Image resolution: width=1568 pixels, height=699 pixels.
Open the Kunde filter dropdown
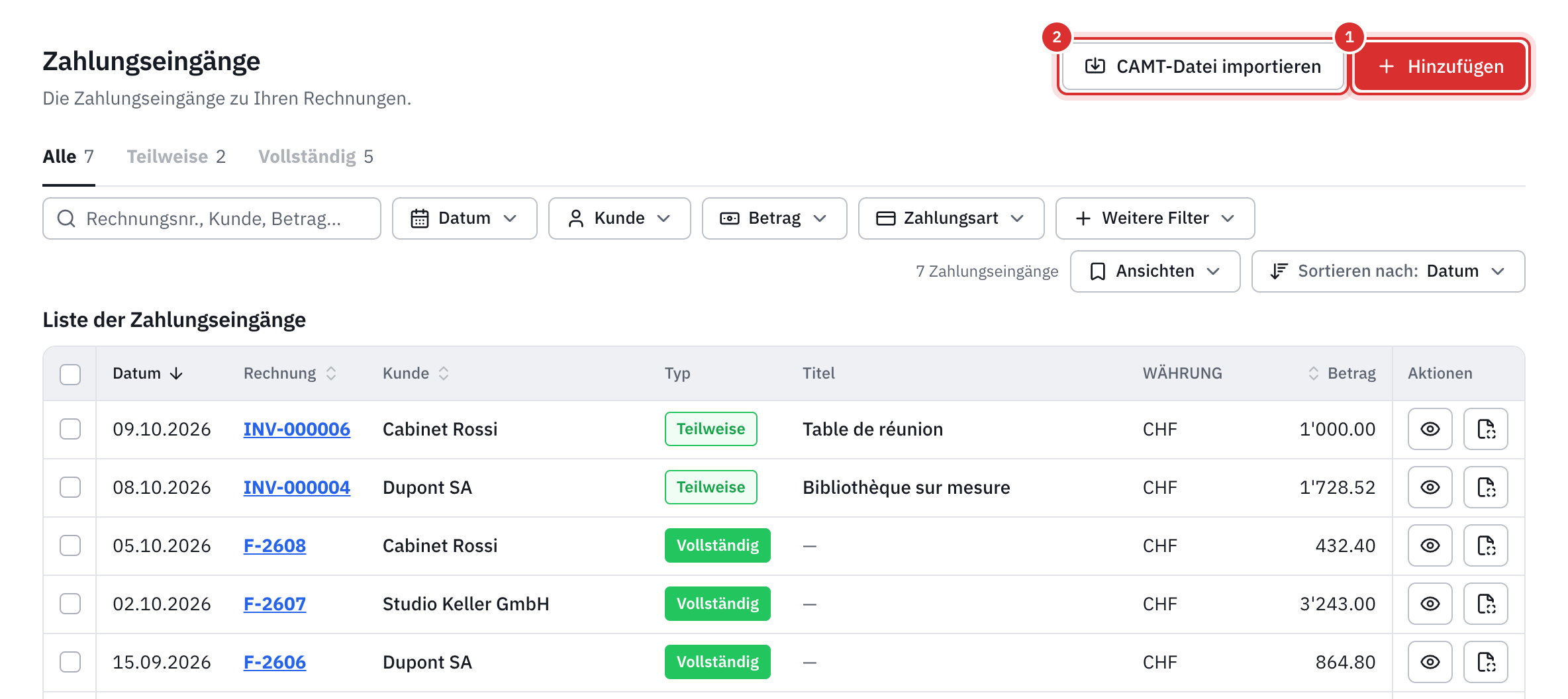pos(619,218)
